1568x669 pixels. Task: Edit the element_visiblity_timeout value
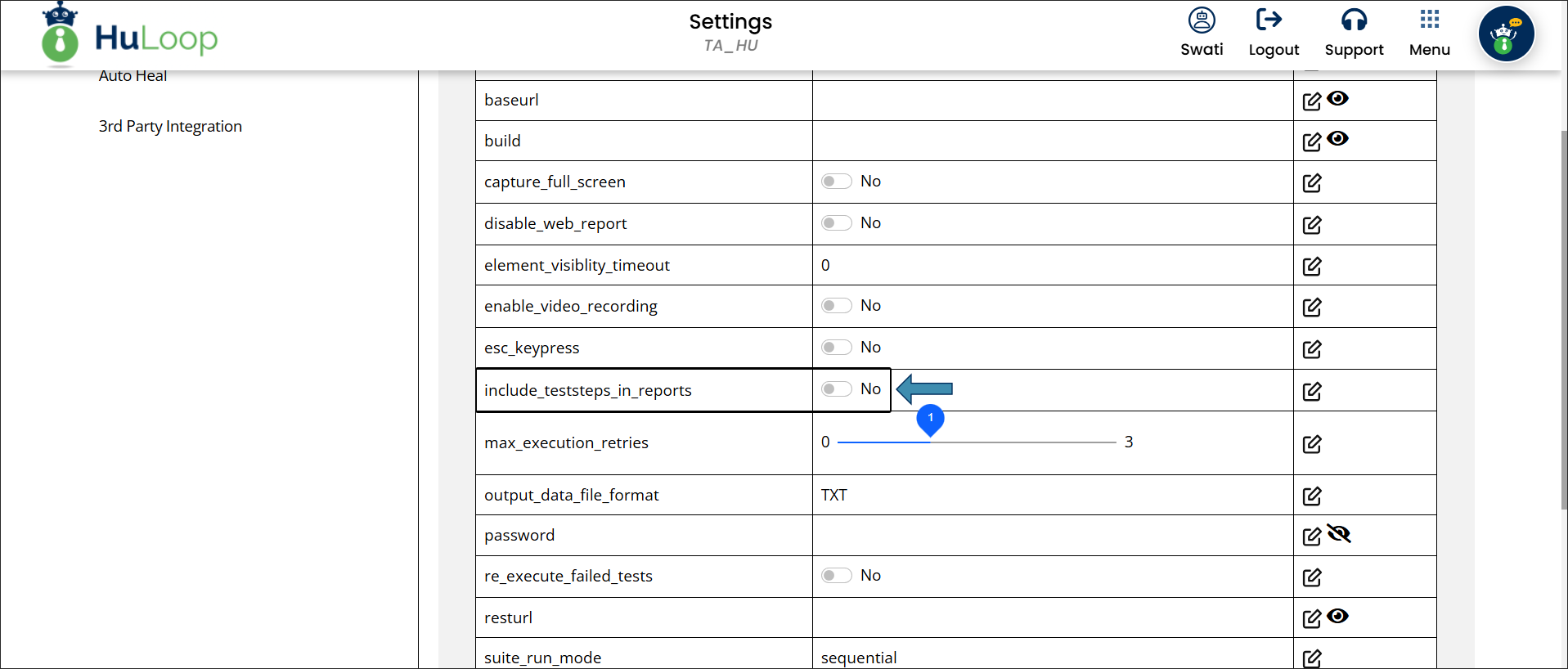click(1312, 267)
